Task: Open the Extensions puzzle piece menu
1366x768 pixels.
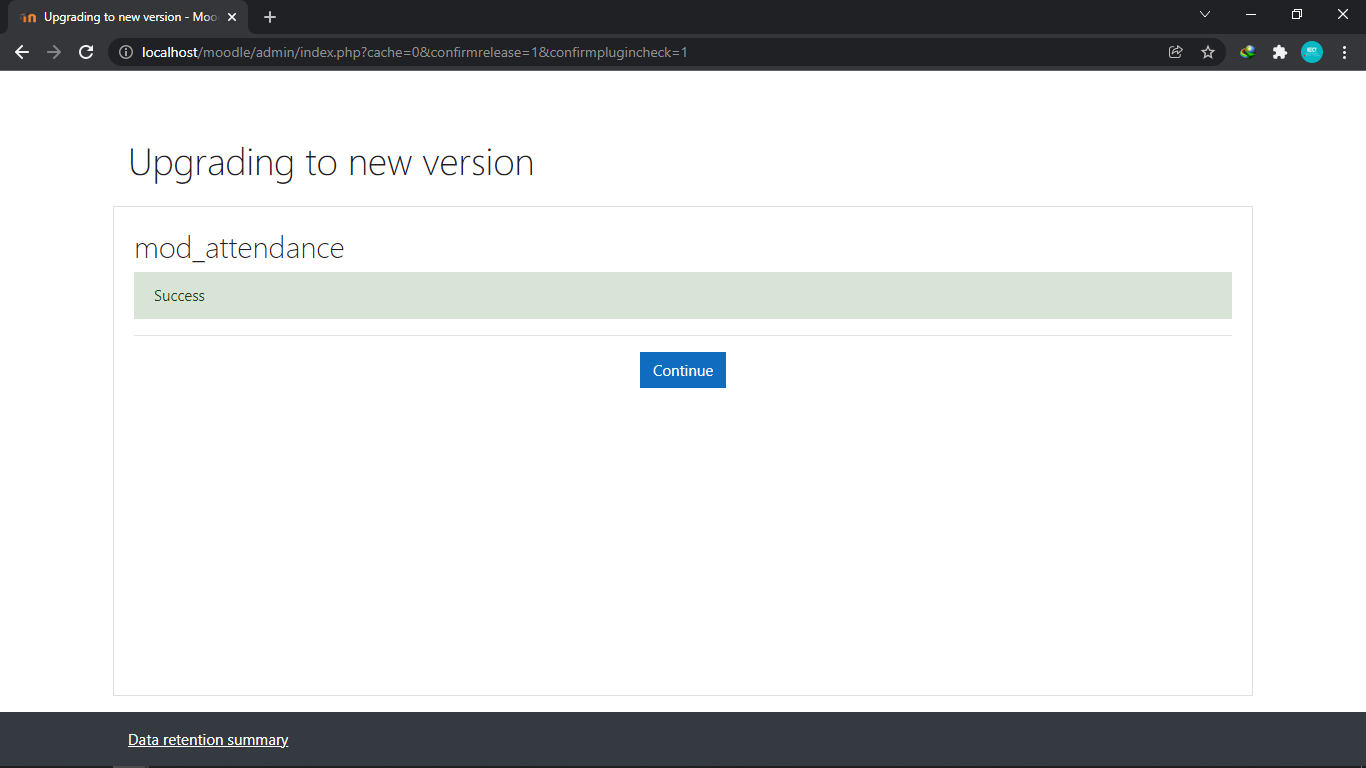Action: tap(1280, 52)
